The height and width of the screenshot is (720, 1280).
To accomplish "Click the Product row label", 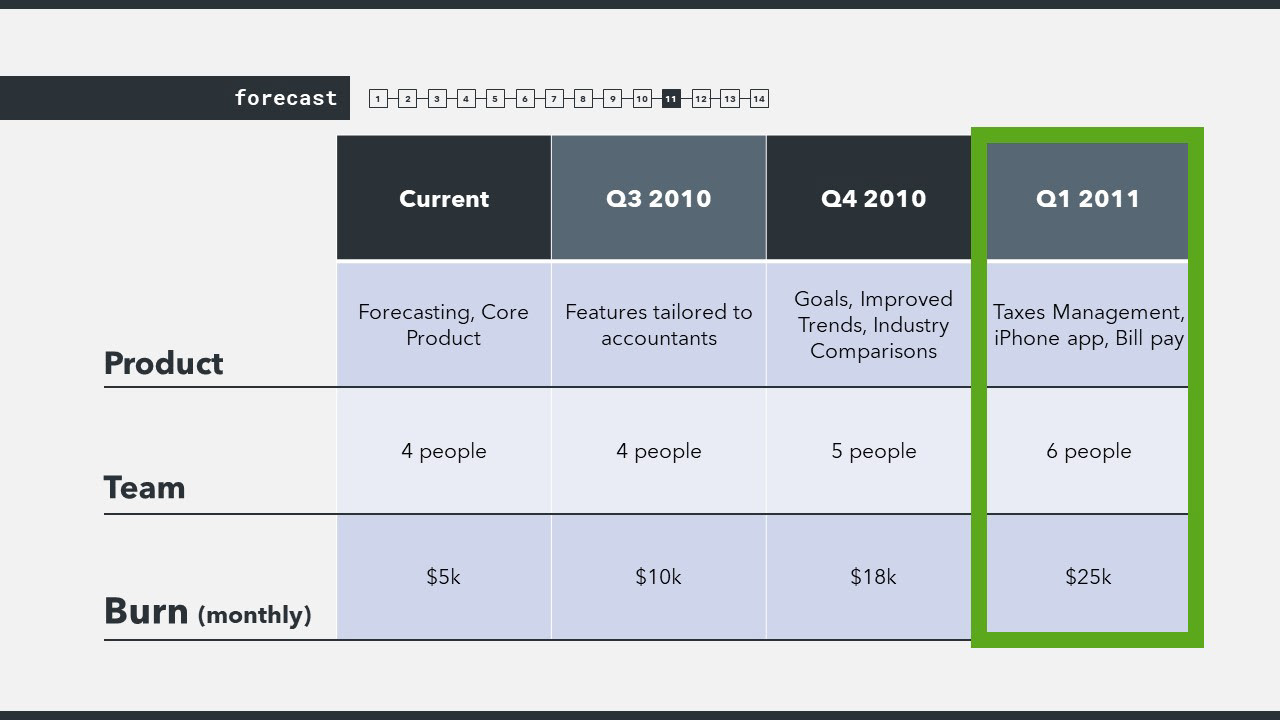I will coord(164,363).
